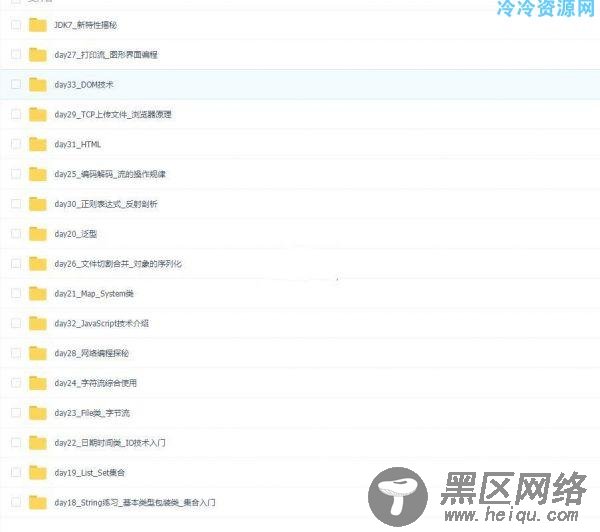Viewport: 600px width, 532px height.
Task: Click the day24 字符流综合使用 folder icon
Action: coord(38,383)
